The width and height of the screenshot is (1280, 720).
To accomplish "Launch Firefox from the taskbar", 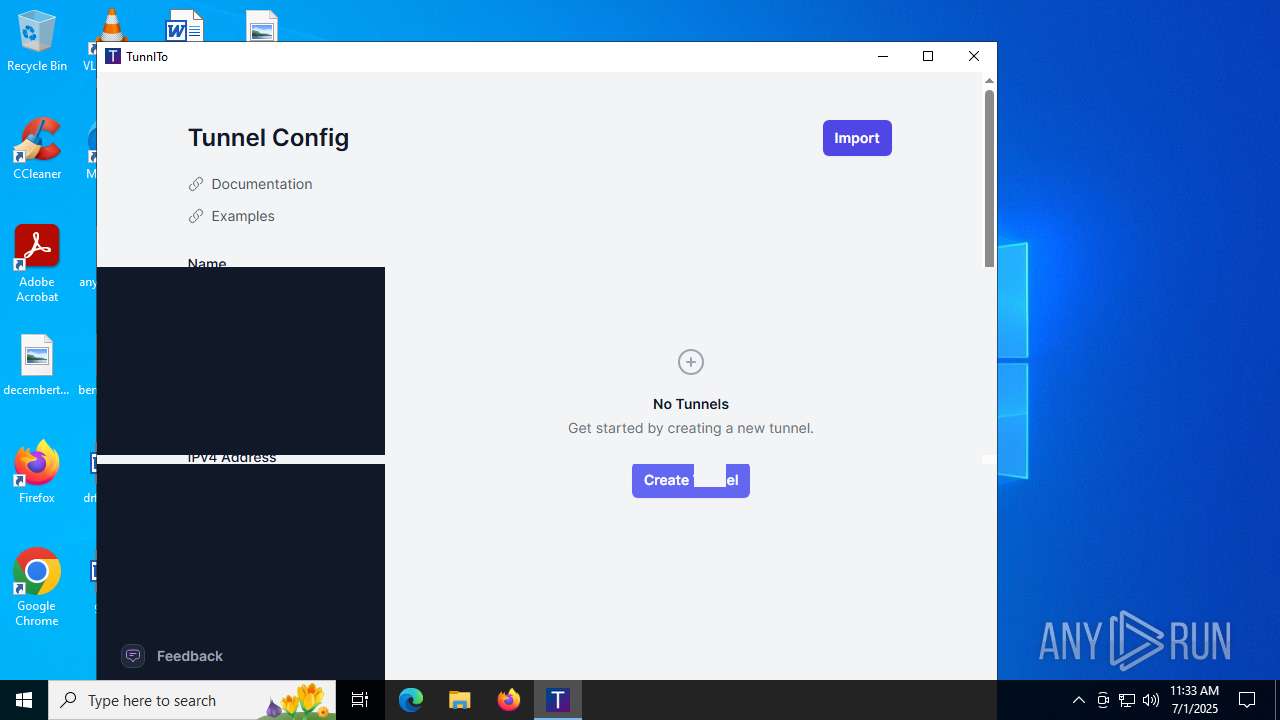I will (x=509, y=700).
